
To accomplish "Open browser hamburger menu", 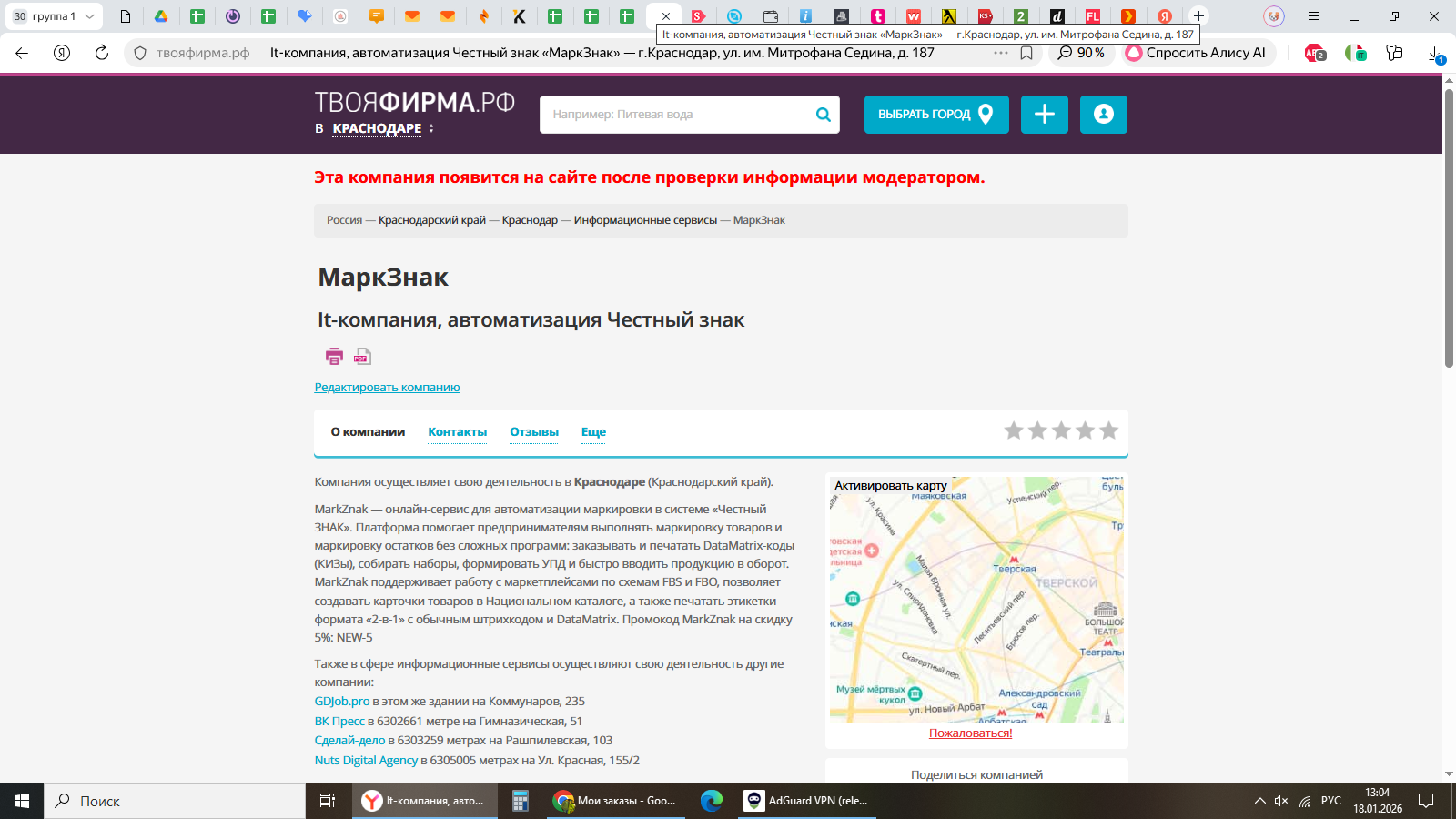I will tap(1313, 16).
